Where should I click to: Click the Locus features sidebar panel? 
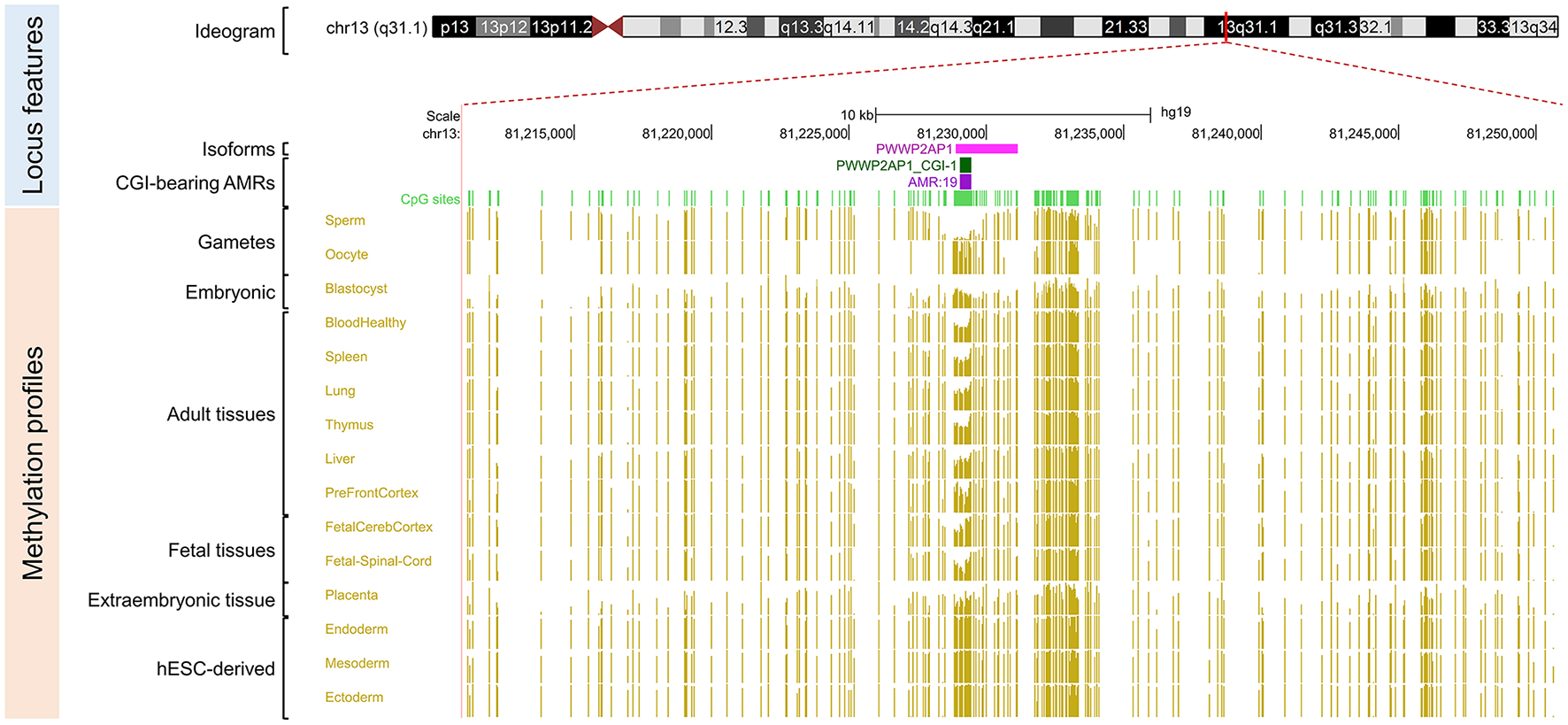click(x=32, y=104)
